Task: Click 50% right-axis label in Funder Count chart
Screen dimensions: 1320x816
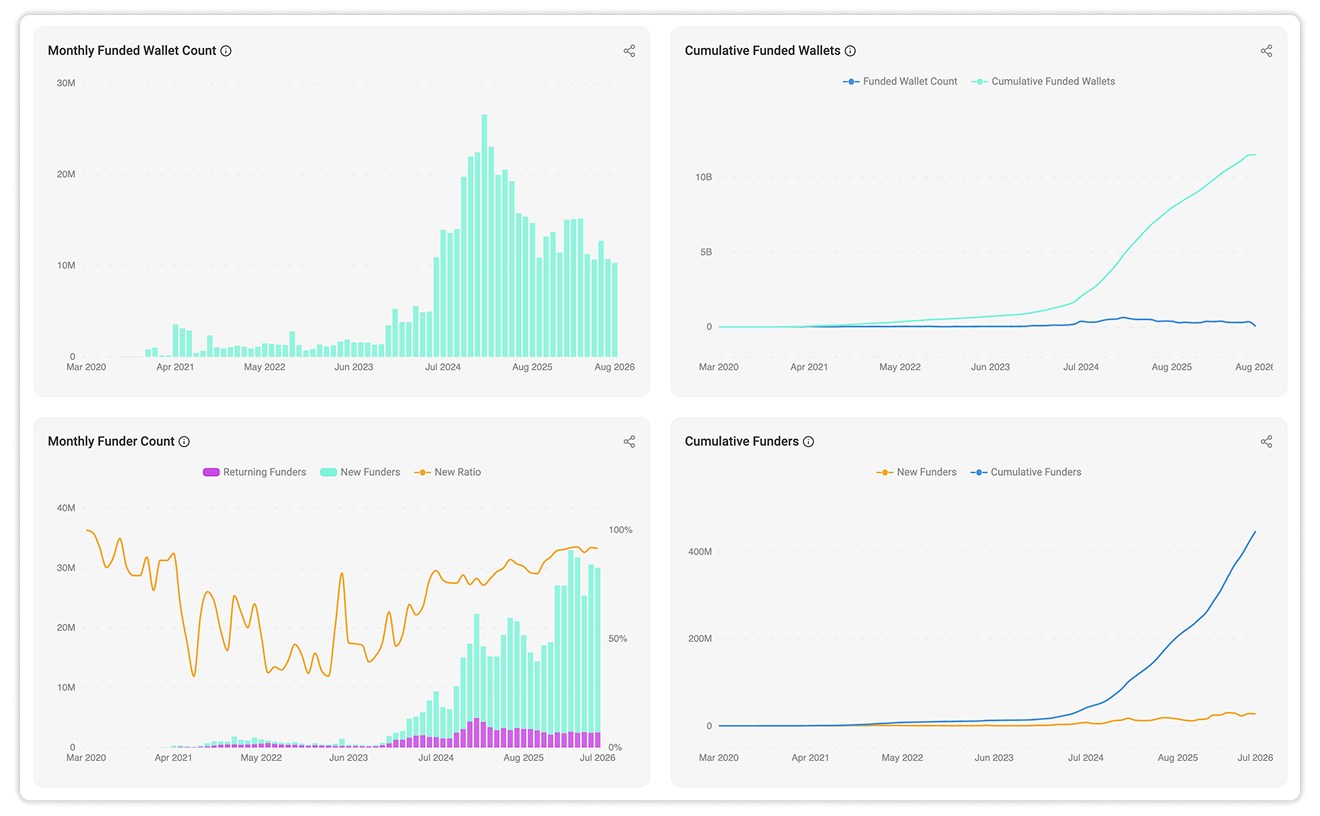Action: coord(618,638)
